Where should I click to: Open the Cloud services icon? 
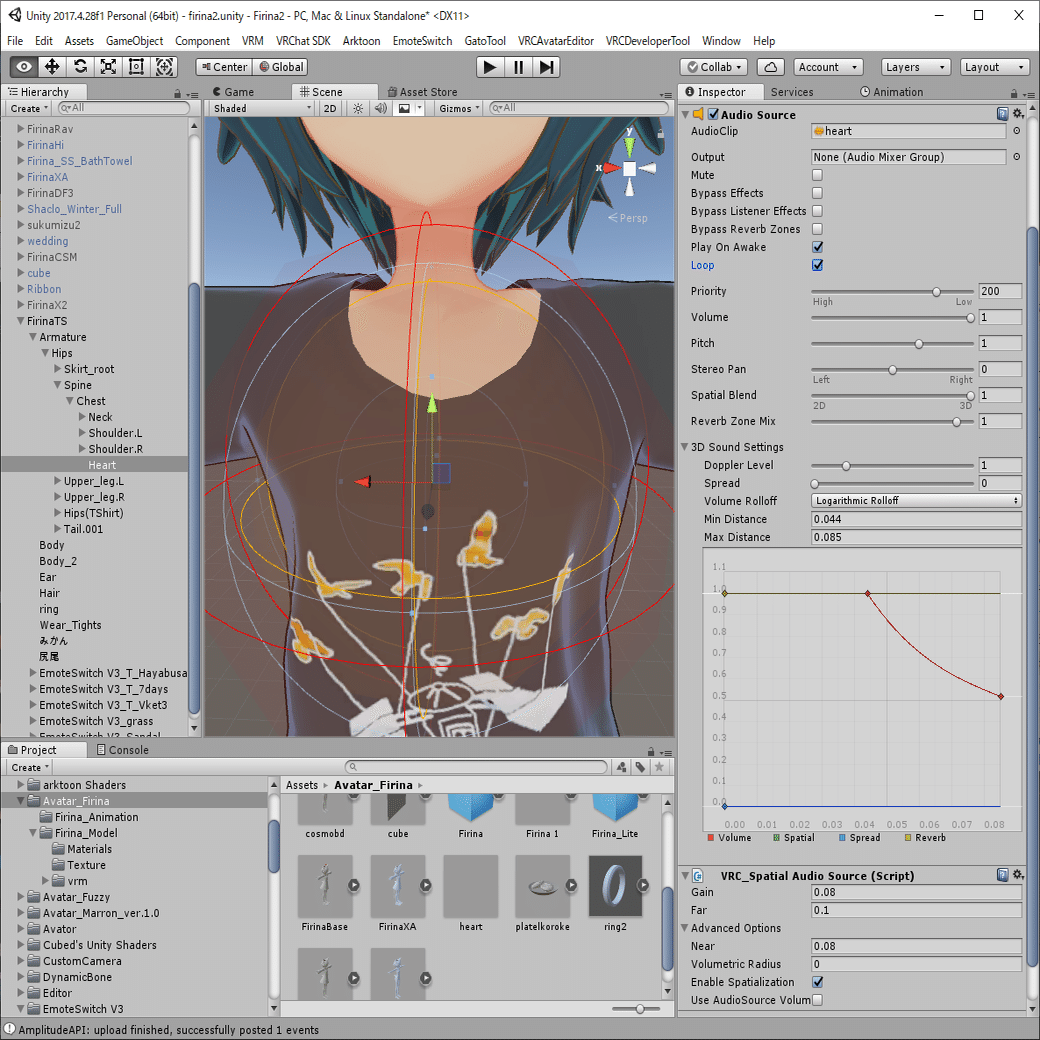tap(770, 67)
